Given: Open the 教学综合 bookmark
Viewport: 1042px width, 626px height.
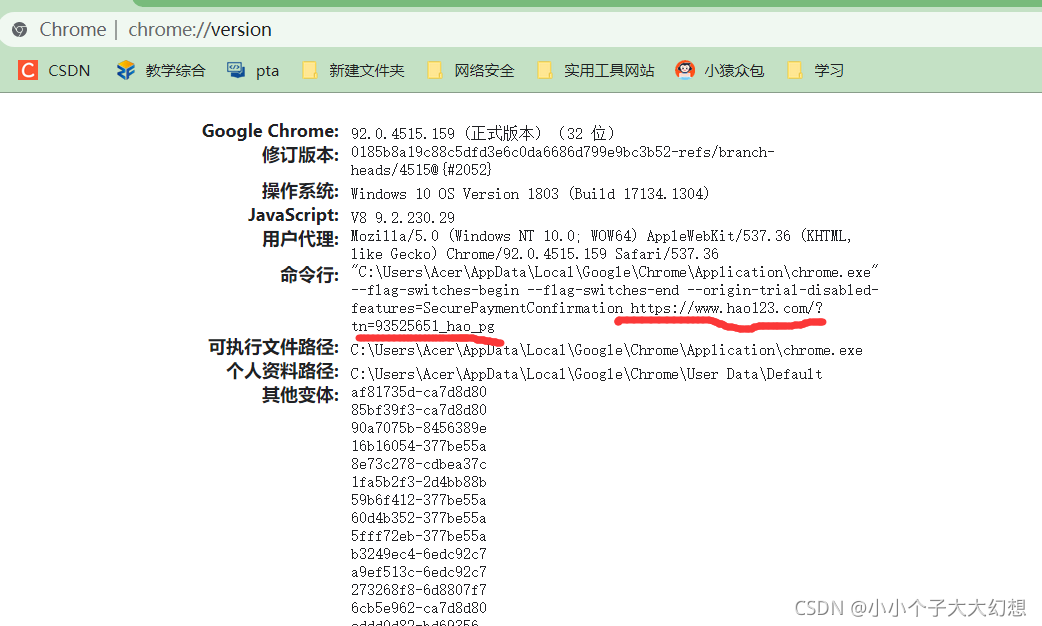Looking at the screenshot, I should tap(161, 70).
